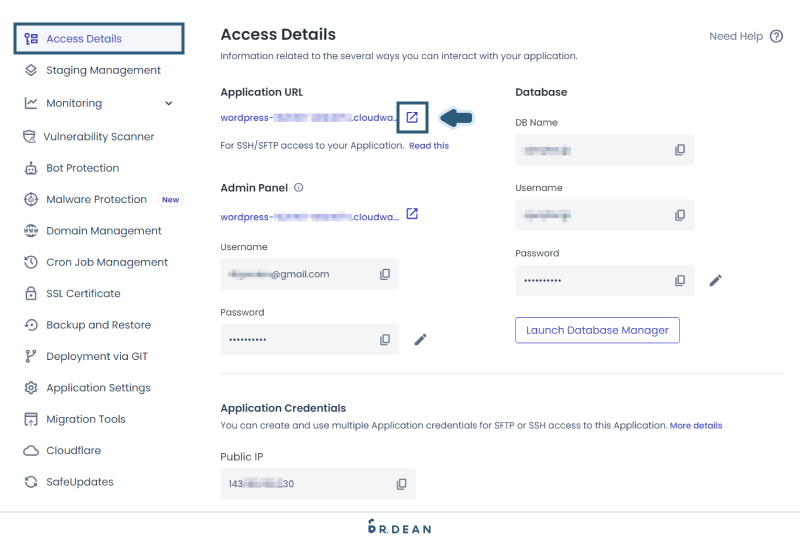Open the Application URL external link icon
This screenshot has width=800, height=542.
[412, 117]
